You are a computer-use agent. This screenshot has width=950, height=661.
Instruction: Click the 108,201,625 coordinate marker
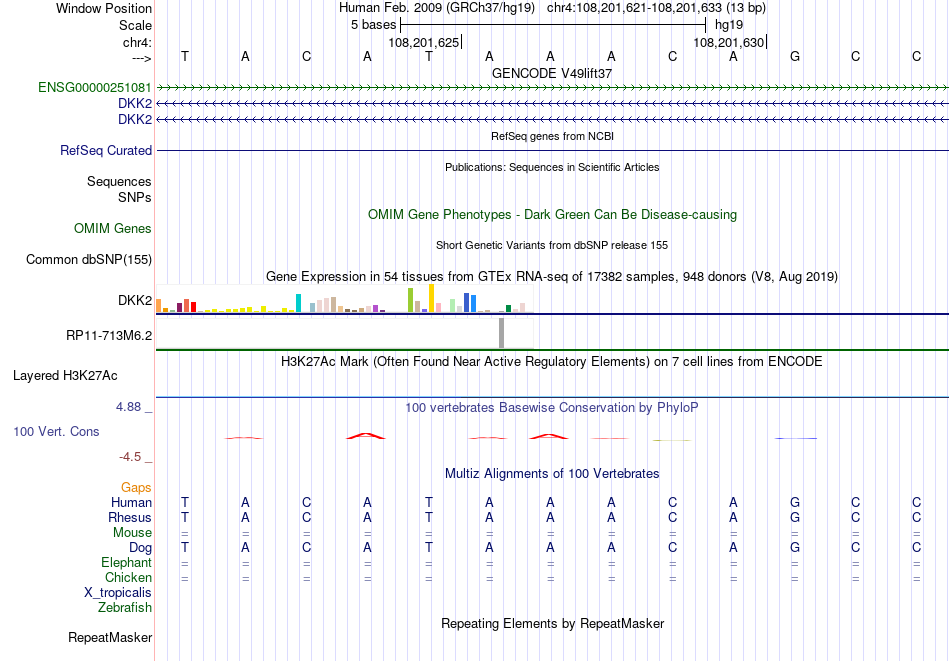coord(424,42)
